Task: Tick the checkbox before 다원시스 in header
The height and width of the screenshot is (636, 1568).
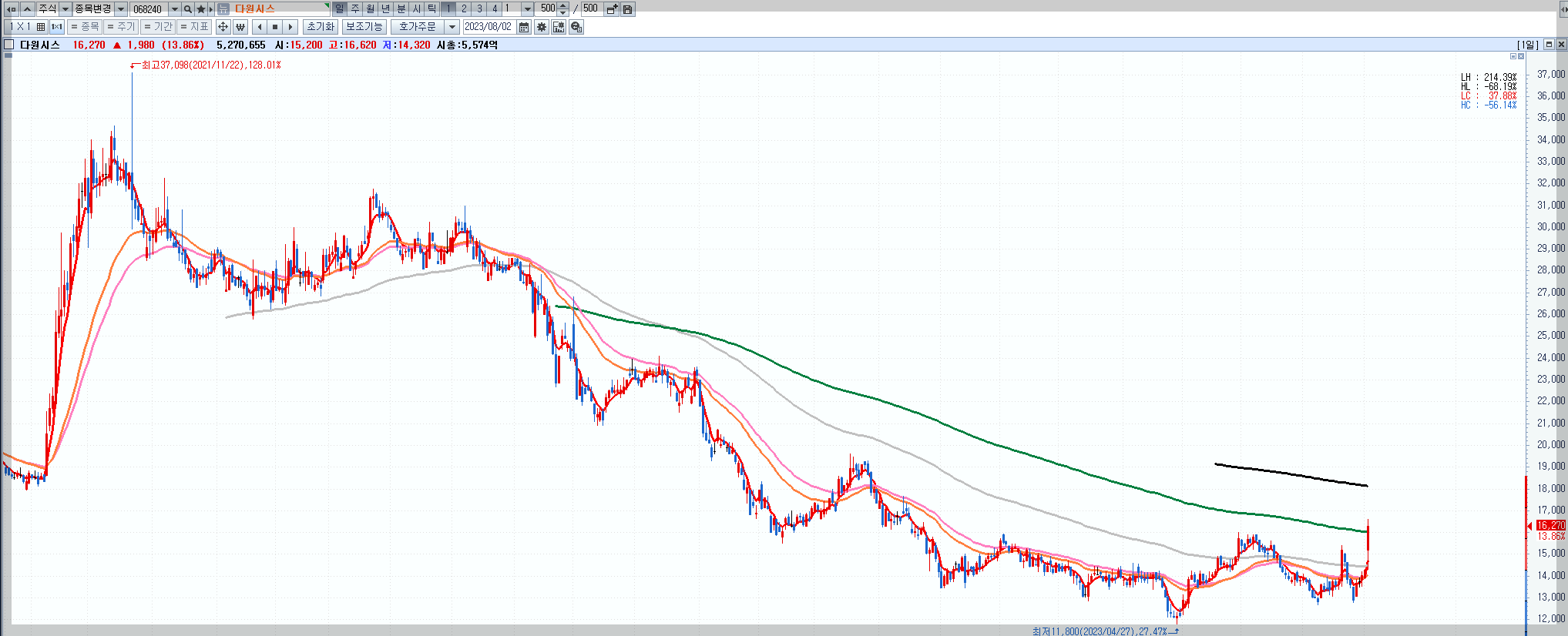Action: [x=8, y=45]
